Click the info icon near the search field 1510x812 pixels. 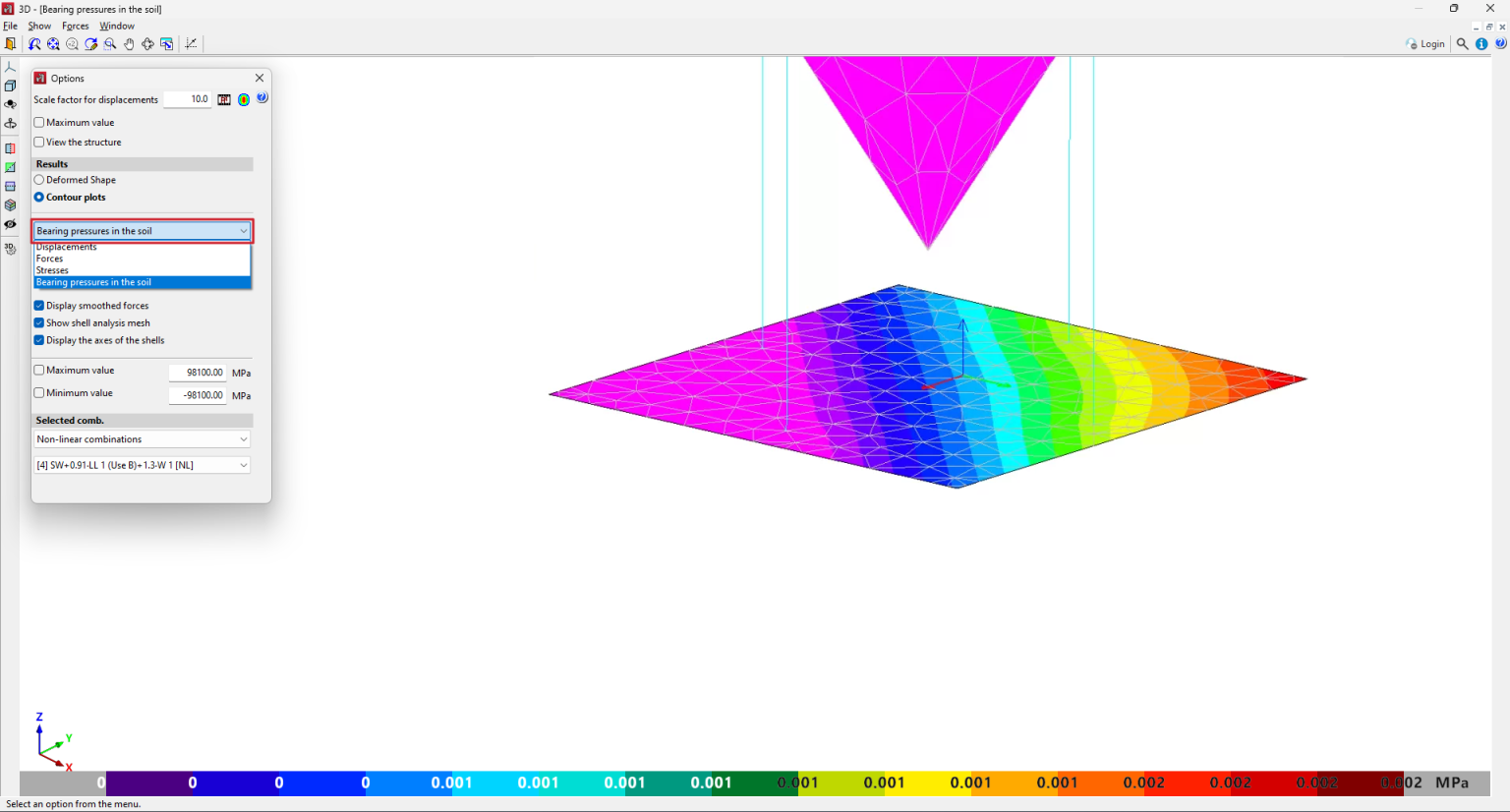pos(1481,43)
